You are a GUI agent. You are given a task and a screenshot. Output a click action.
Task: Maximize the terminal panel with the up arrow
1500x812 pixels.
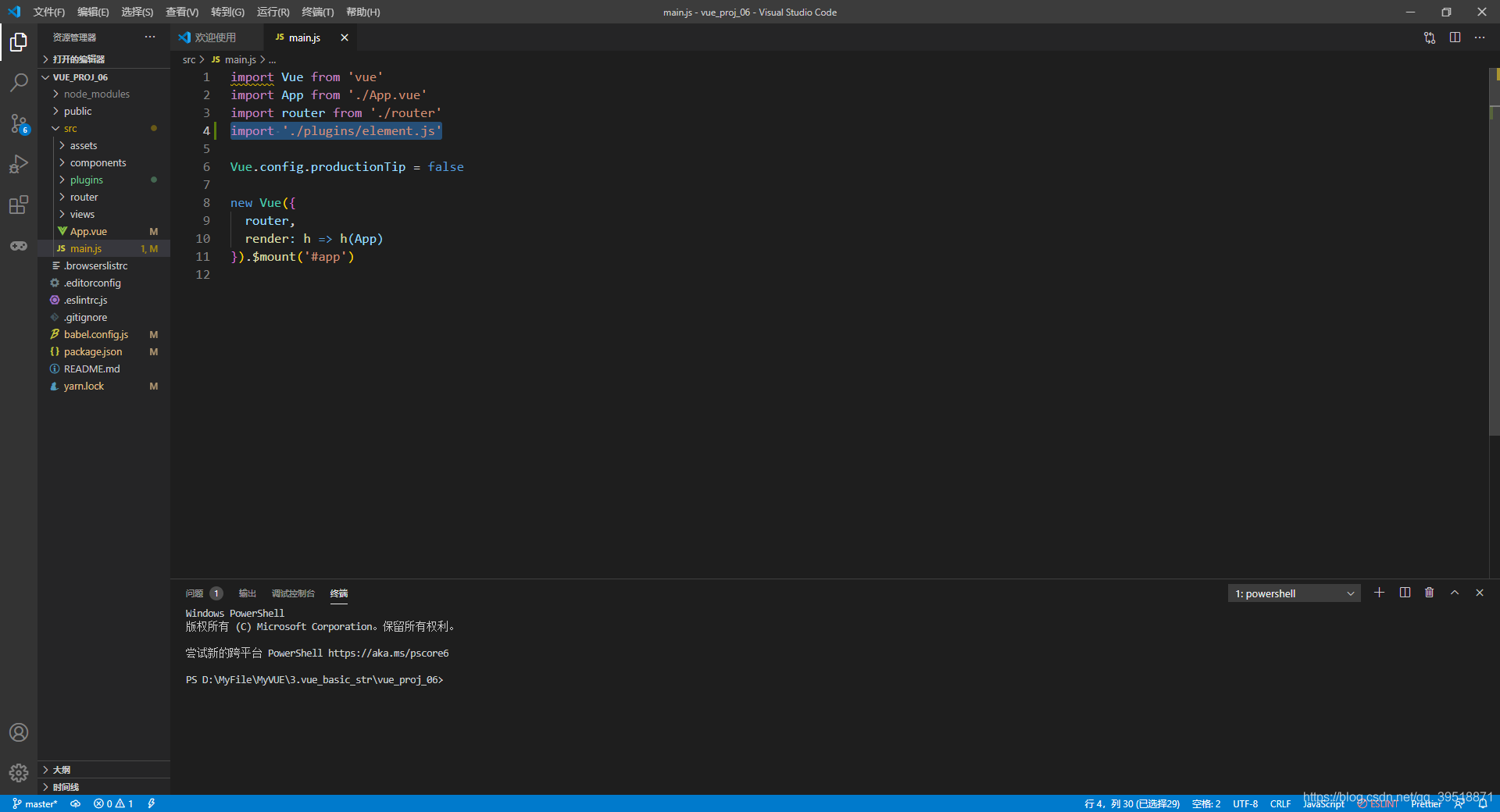coord(1455,593)
